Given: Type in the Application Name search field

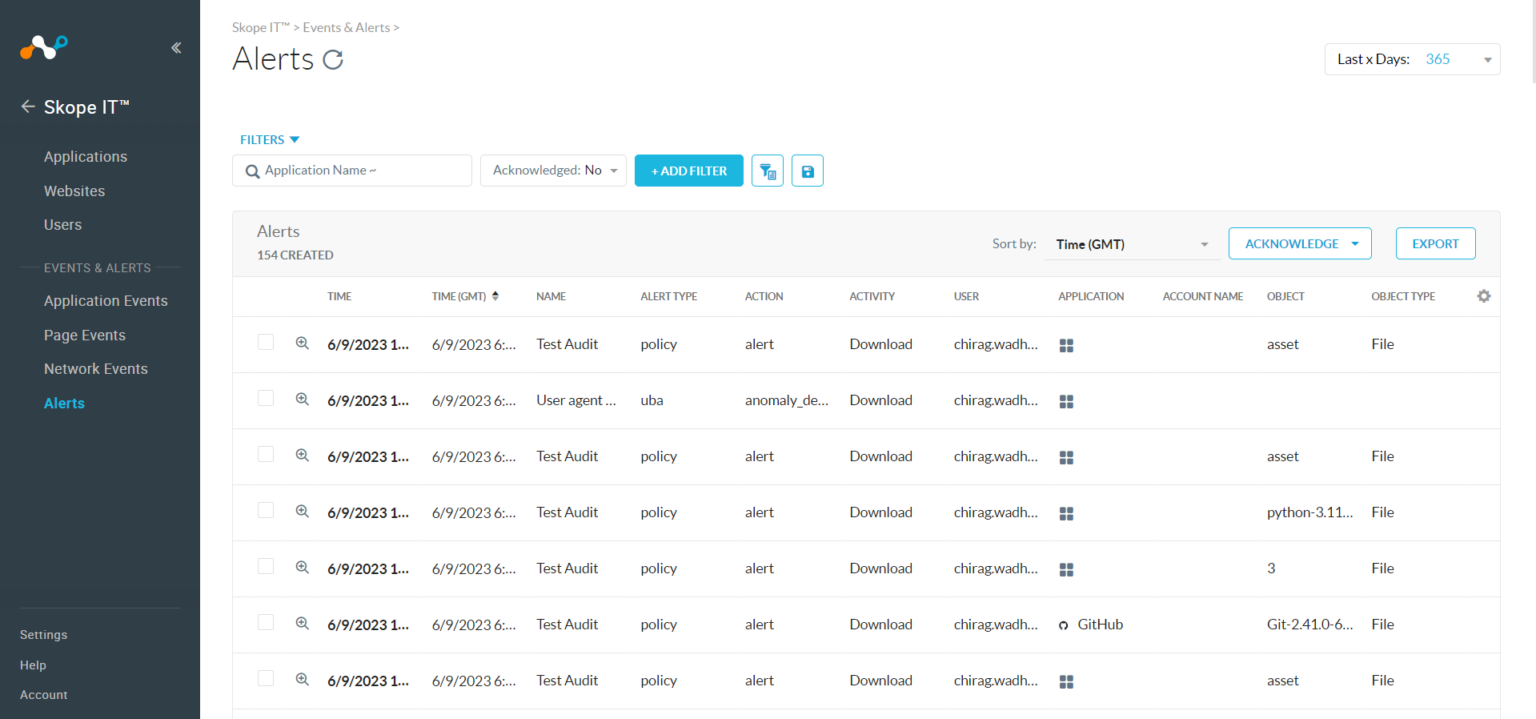Looking at the screenshot, I should tap(351, 170).
